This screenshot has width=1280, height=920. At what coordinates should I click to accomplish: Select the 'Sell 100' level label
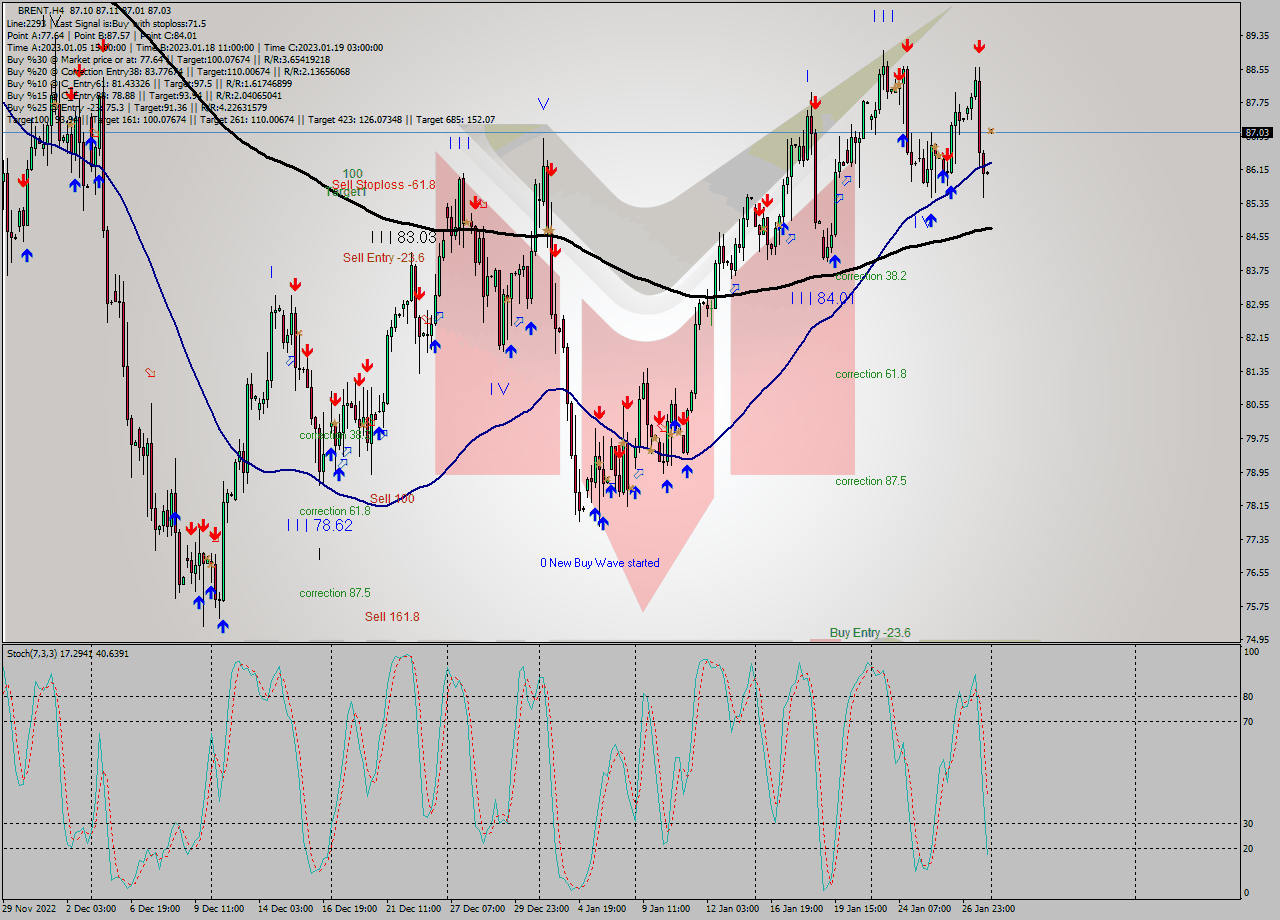392,499
